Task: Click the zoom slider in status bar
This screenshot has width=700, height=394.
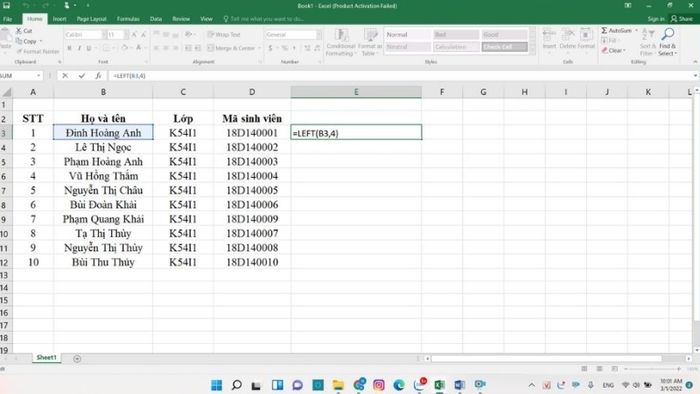Action: pyautogui.click(x=652, y=369)
